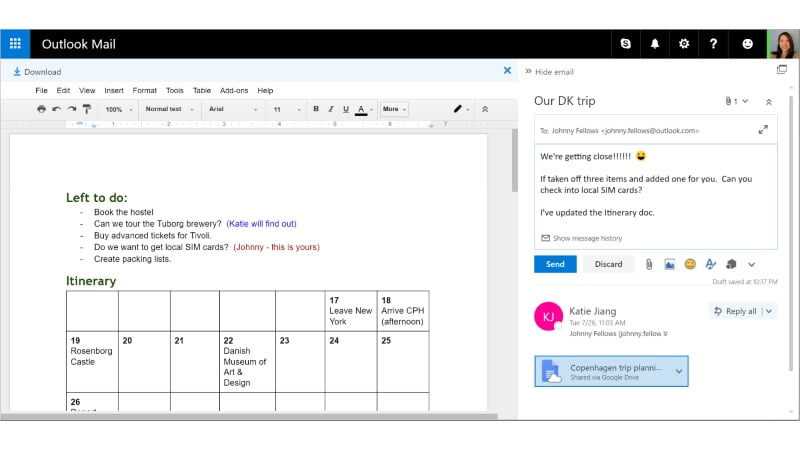Discard the email draft
The image size is (800, 450).
pos(608,264)
